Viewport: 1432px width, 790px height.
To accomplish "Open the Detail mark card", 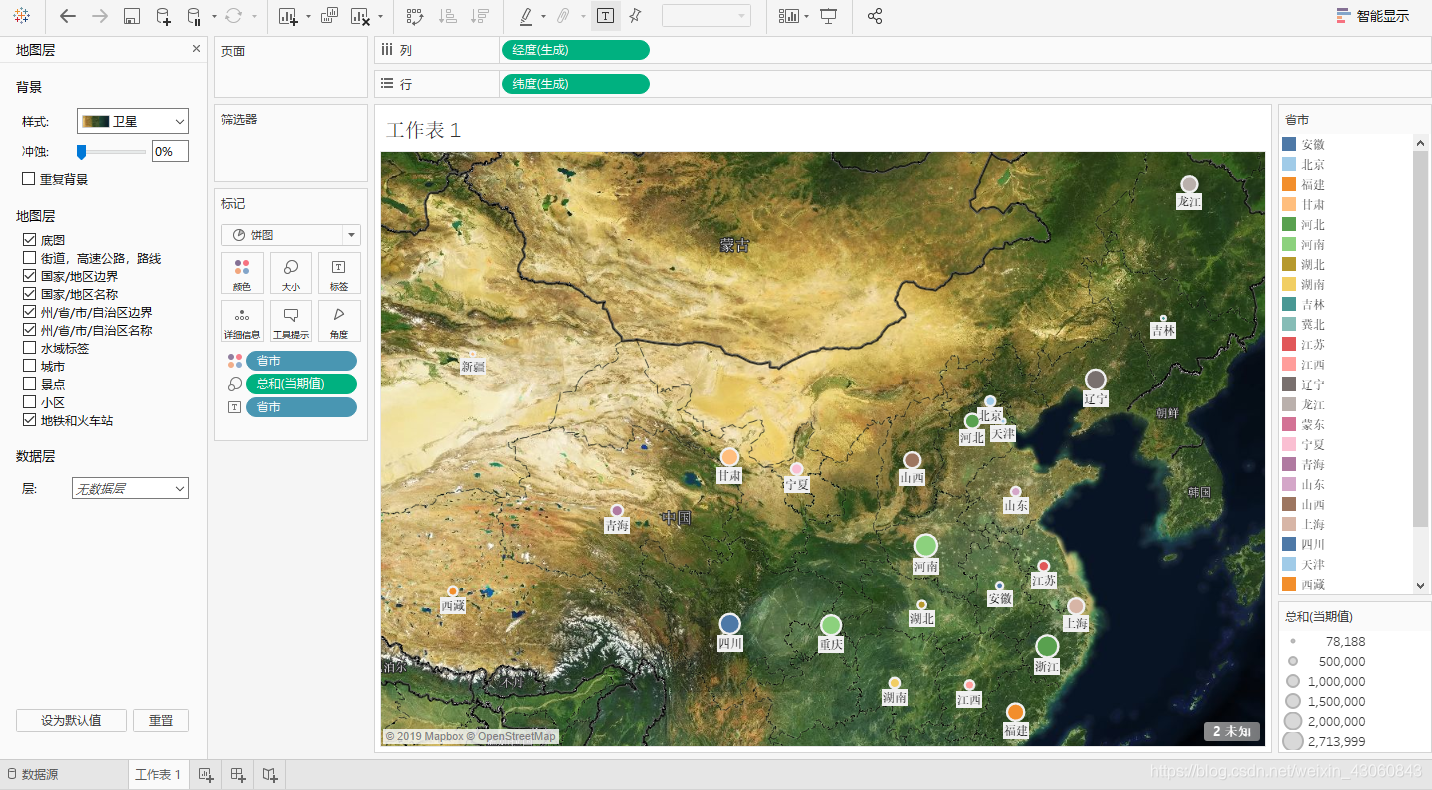I will click(x=242, y=321).
